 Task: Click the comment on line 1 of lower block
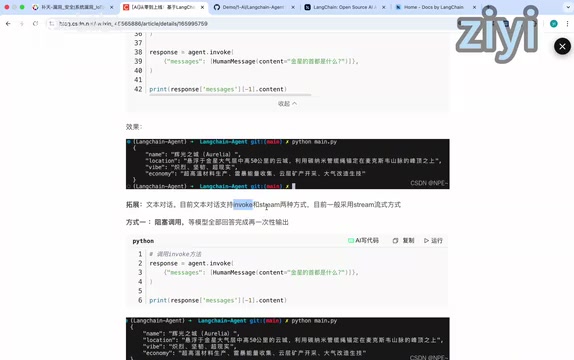(x=175, y=254)
